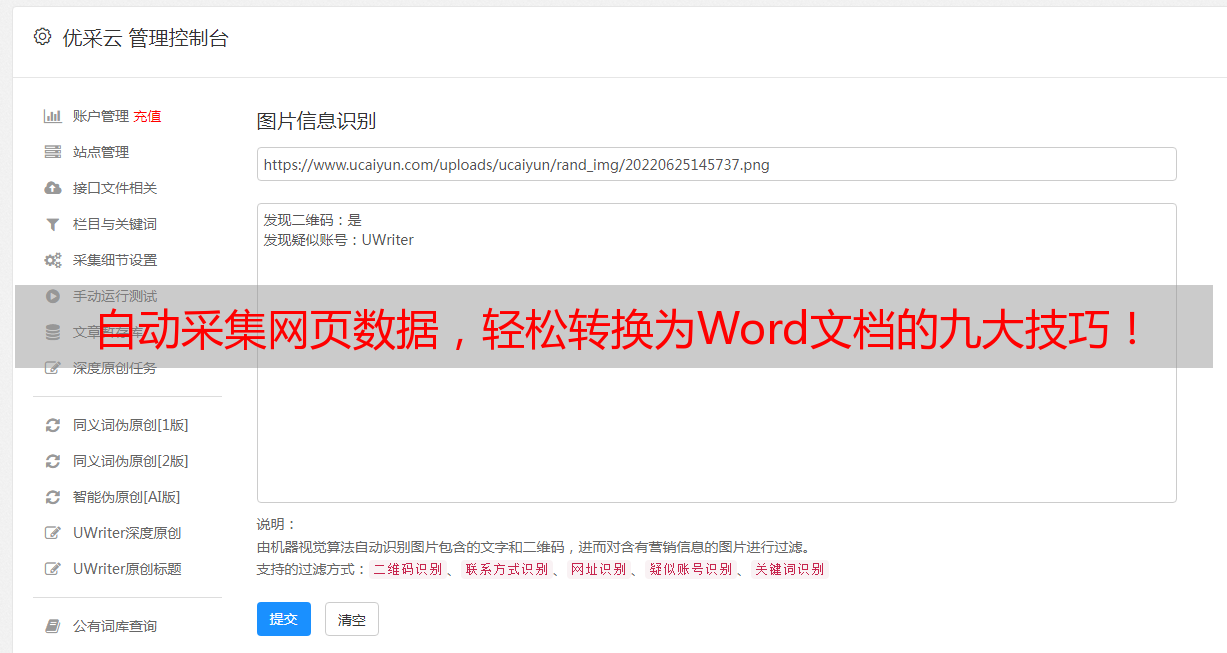Click the refresh icon for 同义词伪原创[1版]
Viewport: 1227px width, 653px height.
[x=53, y=425]
